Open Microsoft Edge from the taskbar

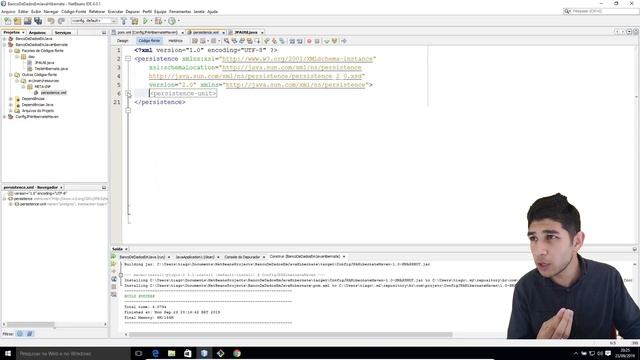(x=155, y=353)
